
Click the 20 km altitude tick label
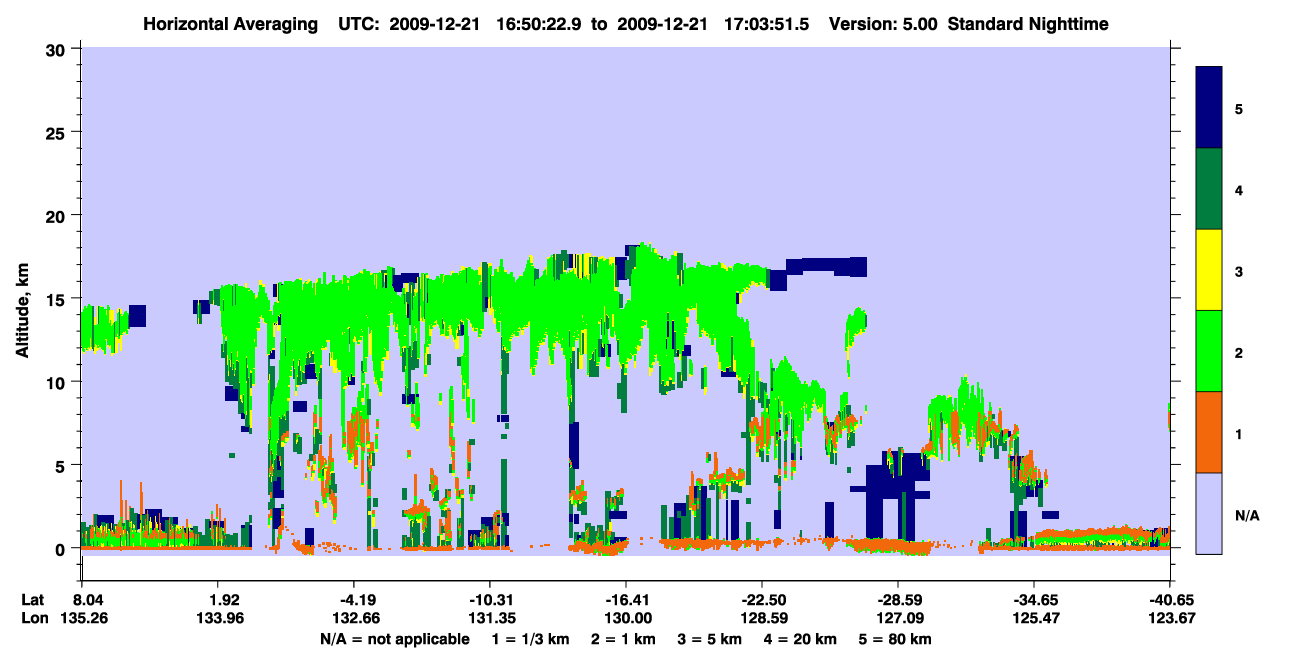coord(58,216)
